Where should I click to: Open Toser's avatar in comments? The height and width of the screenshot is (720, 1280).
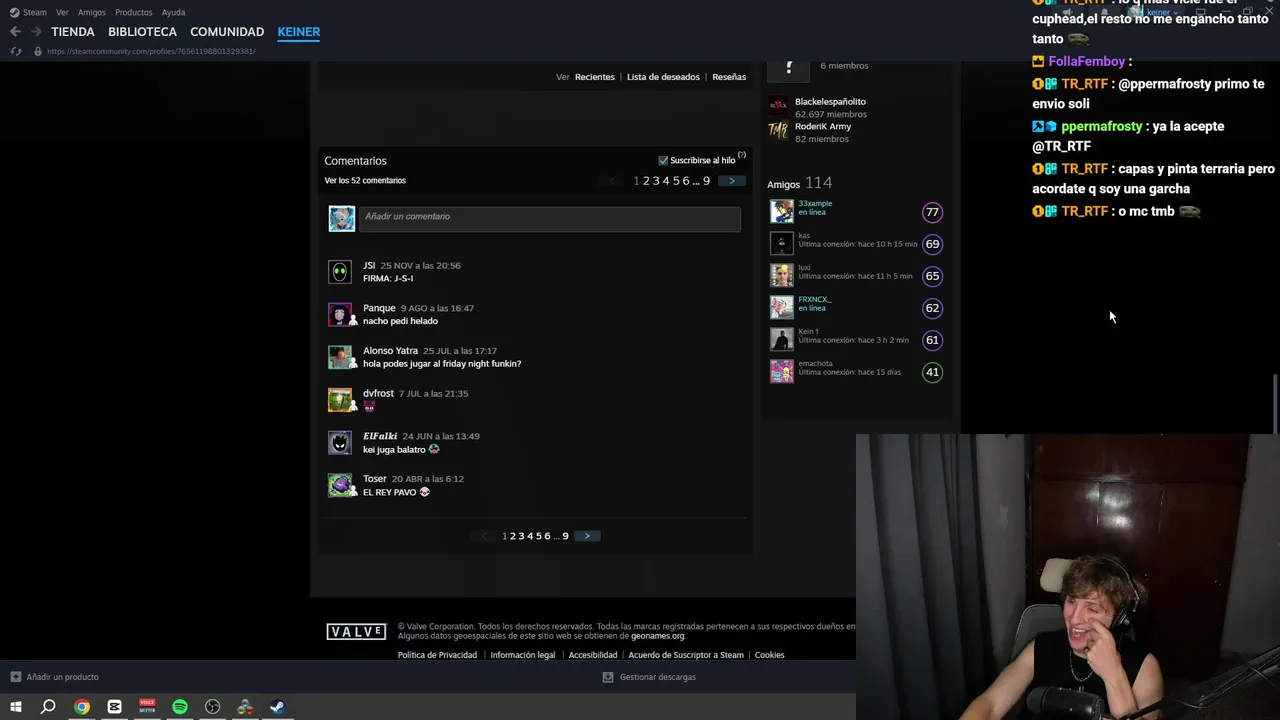pyautogui.click(x=340, y=485)
